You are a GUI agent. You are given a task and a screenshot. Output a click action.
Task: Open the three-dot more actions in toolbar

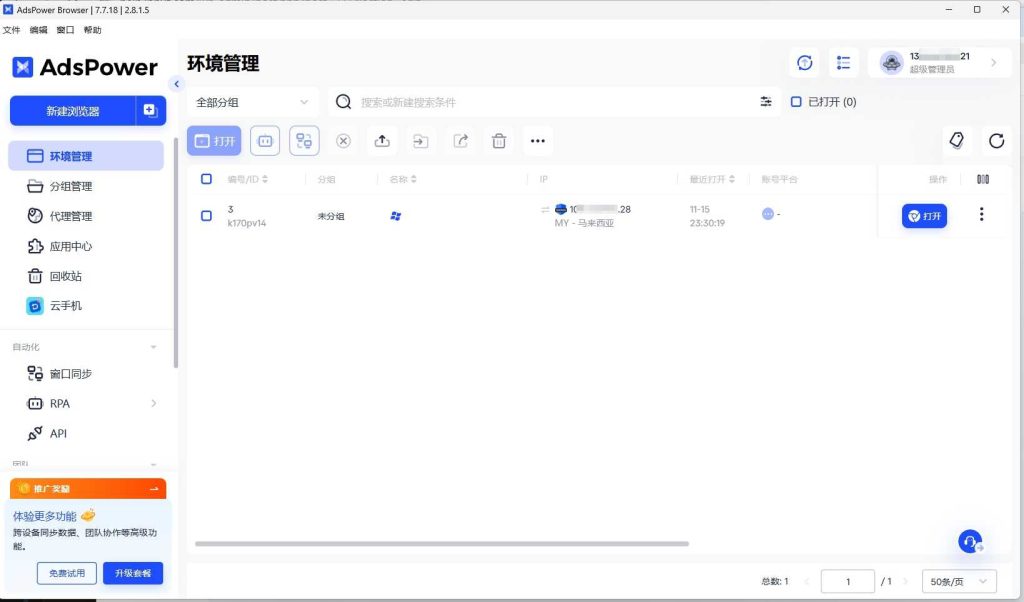(x=537, y=141)
